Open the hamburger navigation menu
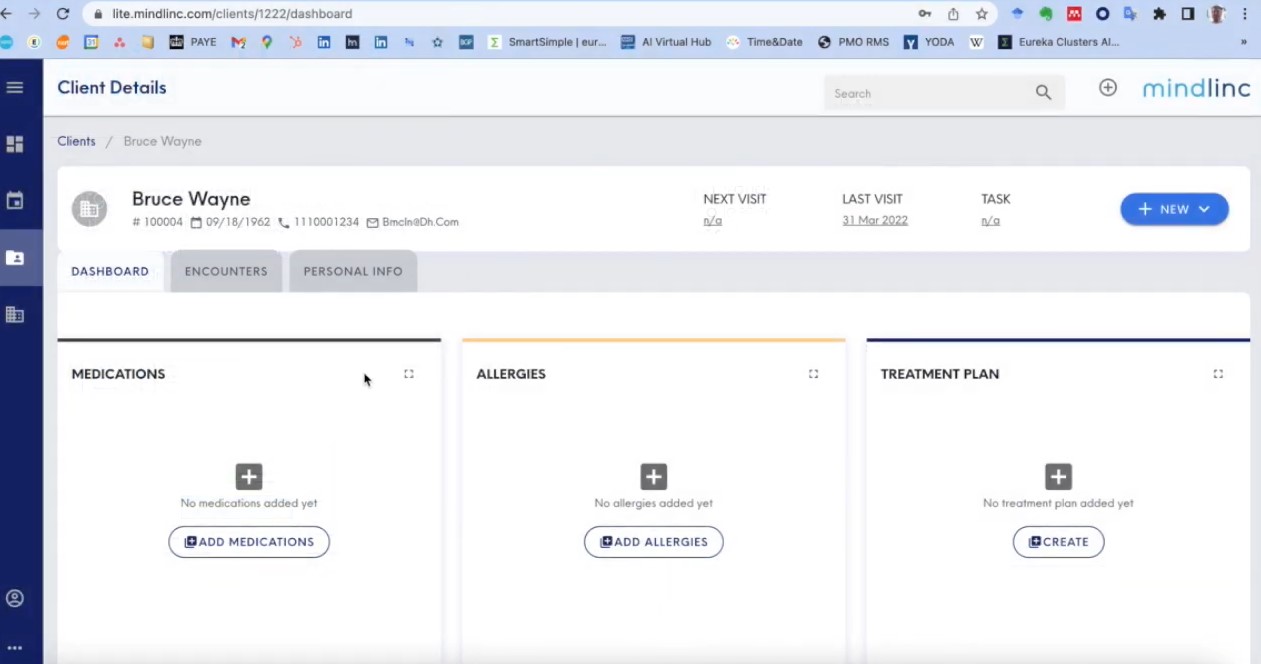Screen dimensions: 1261x664 coord(15,87)
